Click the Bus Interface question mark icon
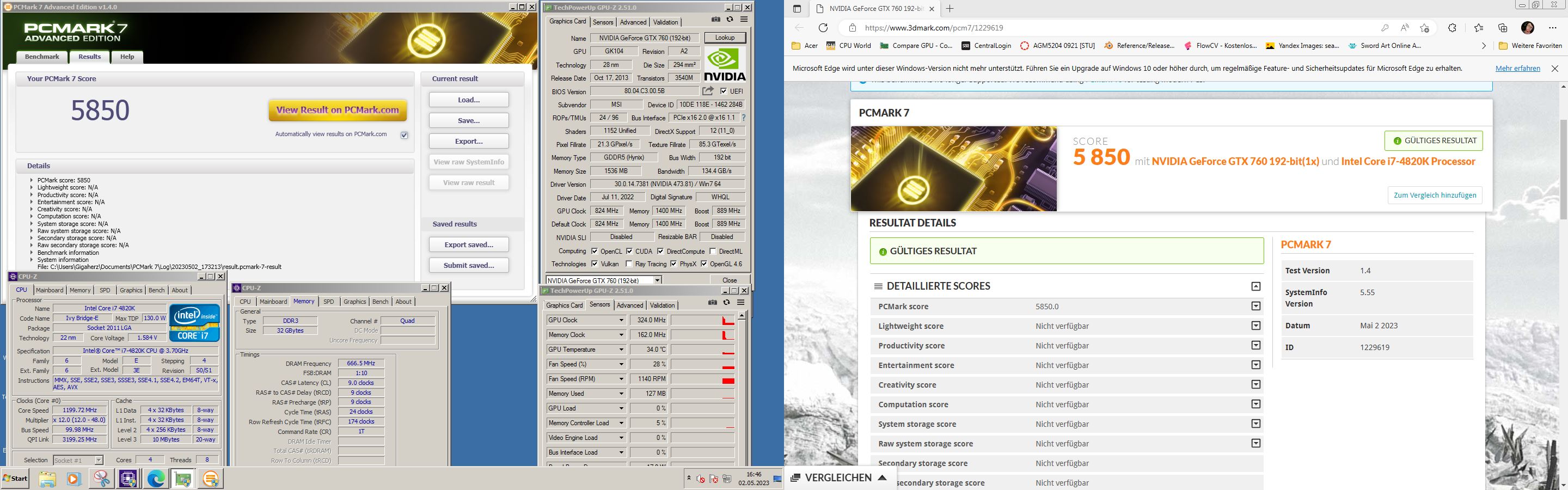 click(x=743, y=118)
